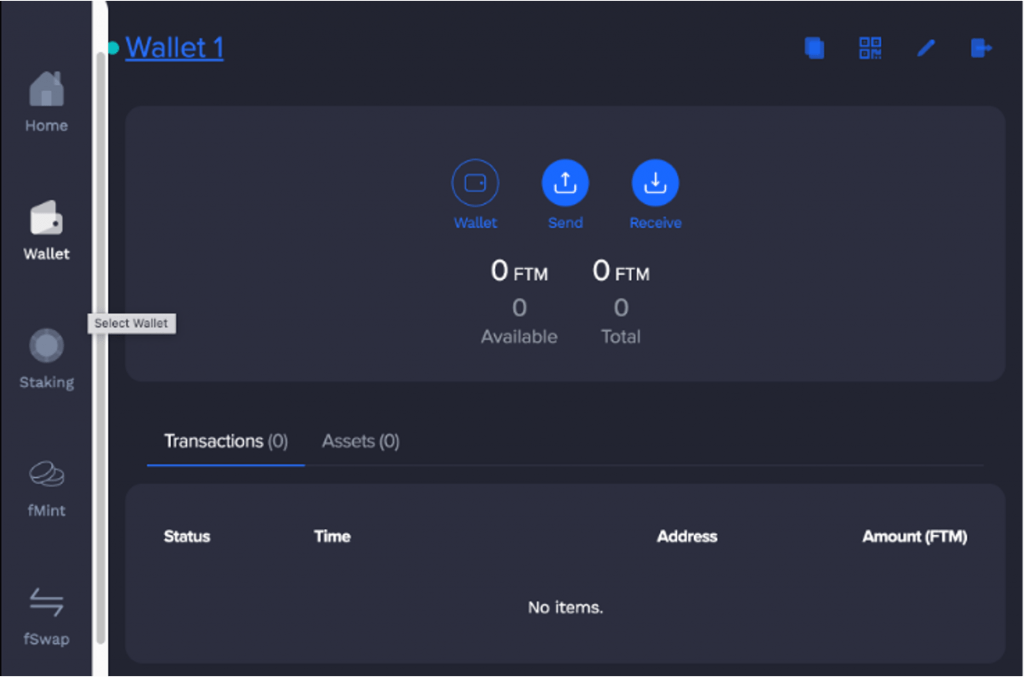Image resolution: width=1024 pixels, height=677 pixels.
Task: Click the Send button
Action: 565,182
